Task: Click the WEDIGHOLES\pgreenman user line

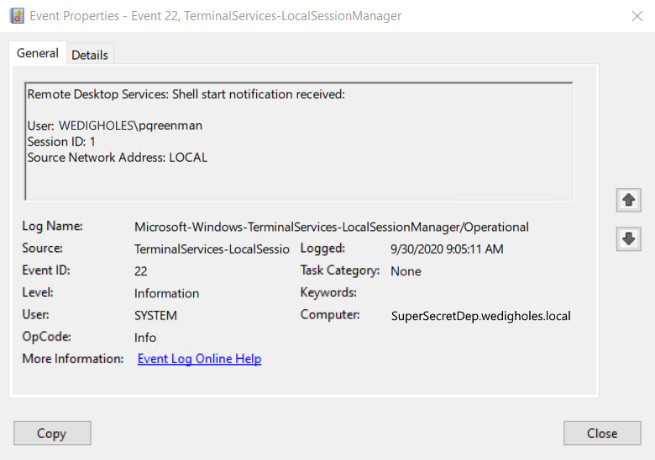Action: pos(115,125)
